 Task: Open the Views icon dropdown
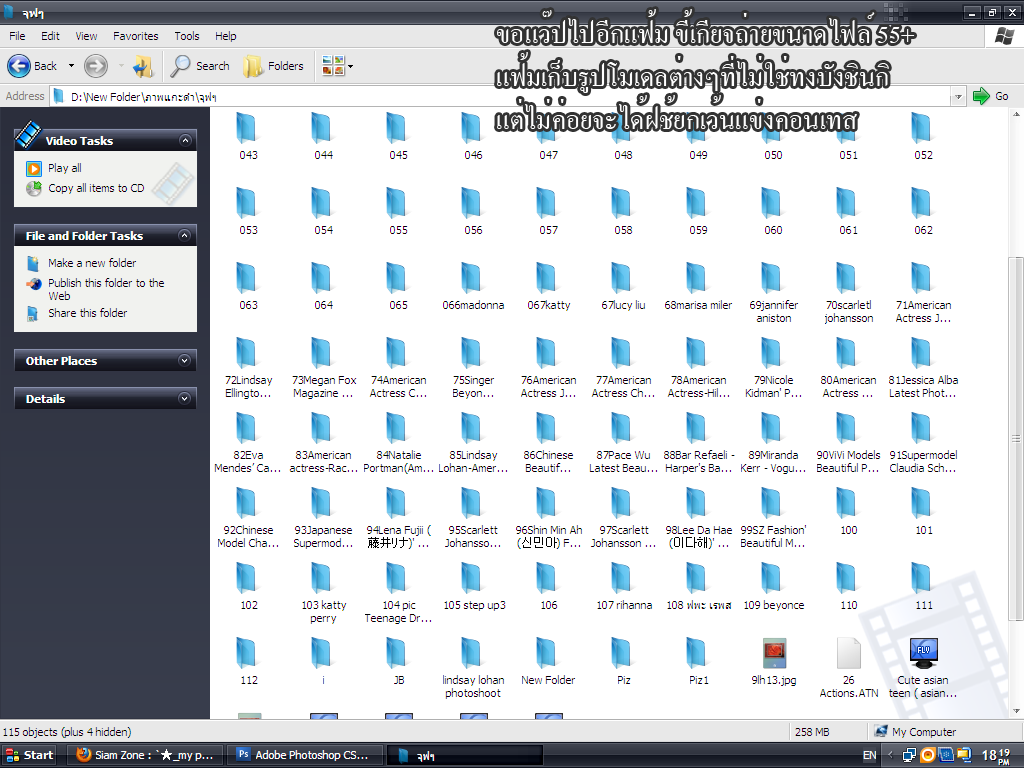click(x=337, y=66)
